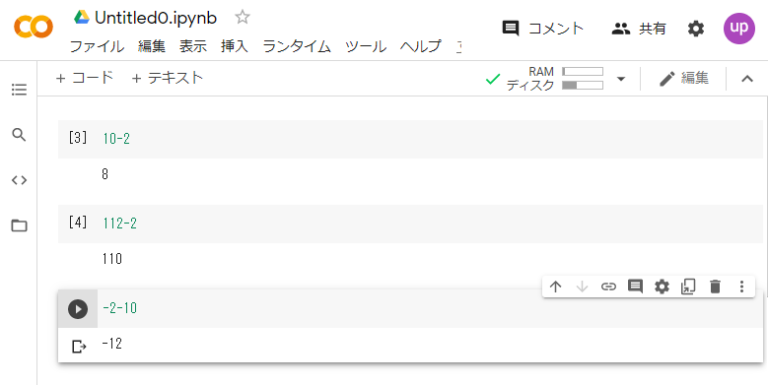Screen dimensions: 768x385
Task: Run the cell containing -2-10
Action: point(78,309)
